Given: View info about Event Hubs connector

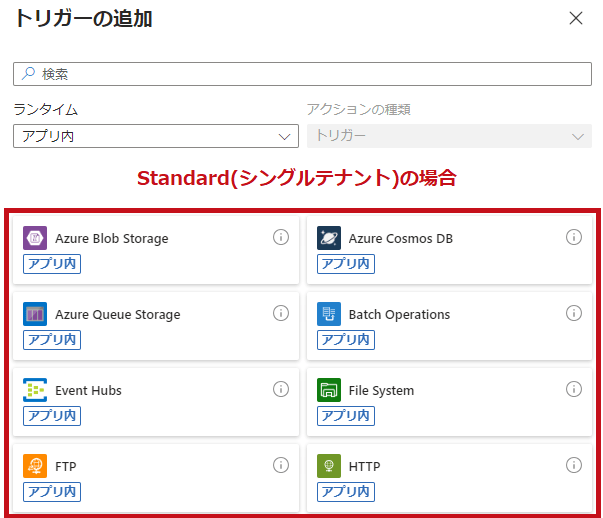Looking at the screenshot, I should (x=281, y=389).
